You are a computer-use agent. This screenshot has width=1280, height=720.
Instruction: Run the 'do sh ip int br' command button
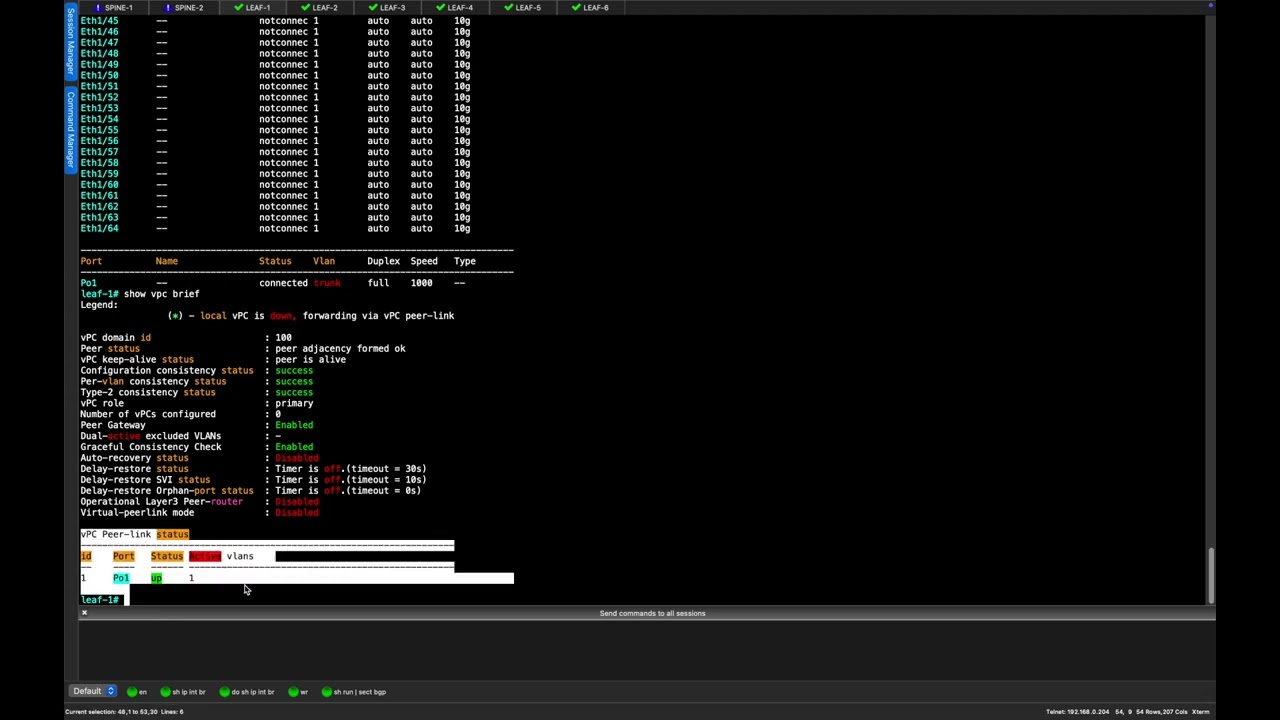point(246,692)
